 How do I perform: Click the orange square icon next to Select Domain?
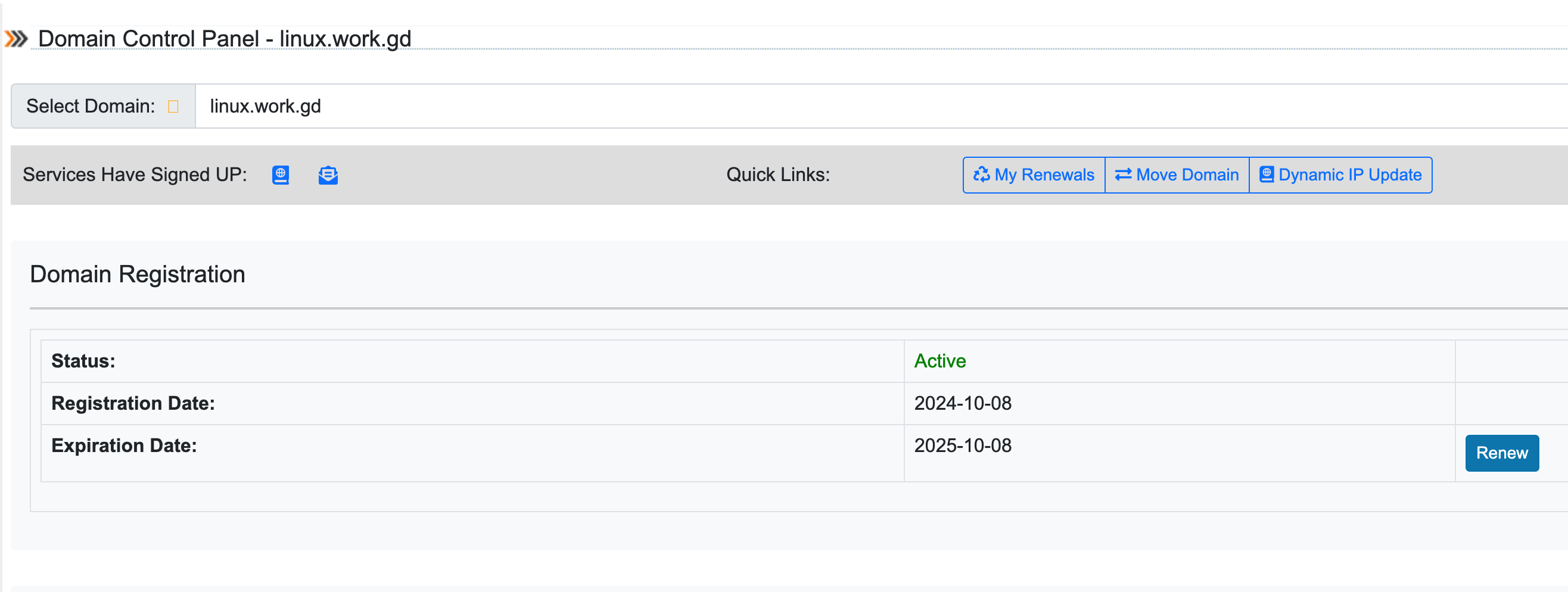point(173,107)
